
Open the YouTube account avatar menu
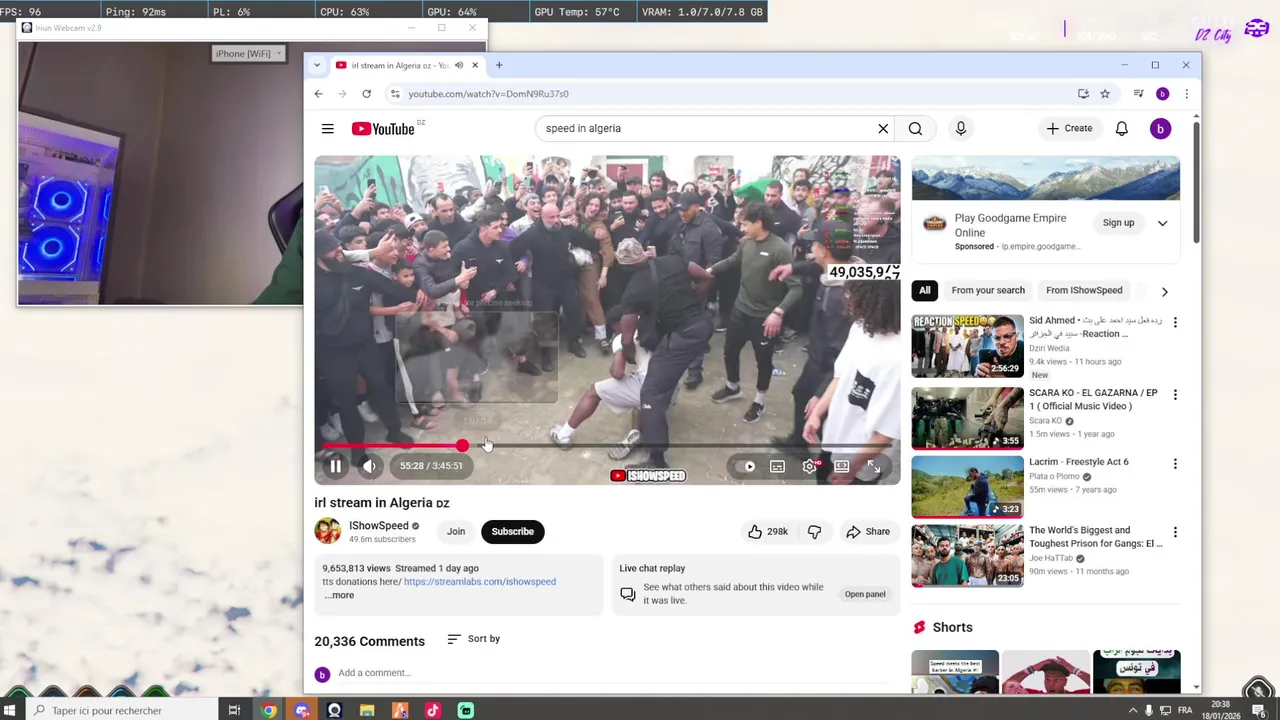point(1160,128)
